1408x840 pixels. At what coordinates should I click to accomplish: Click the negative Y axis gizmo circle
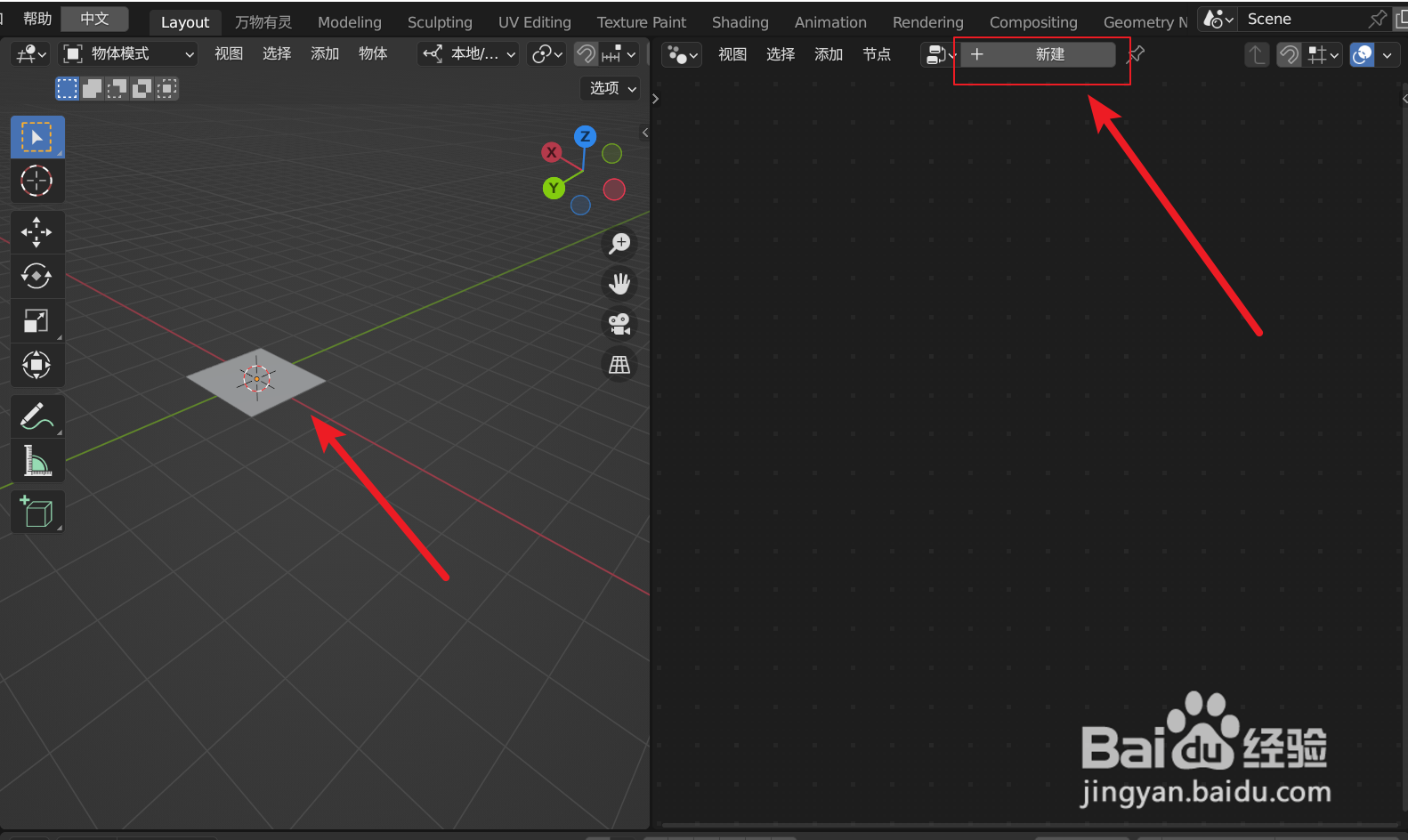pos(611,153)
